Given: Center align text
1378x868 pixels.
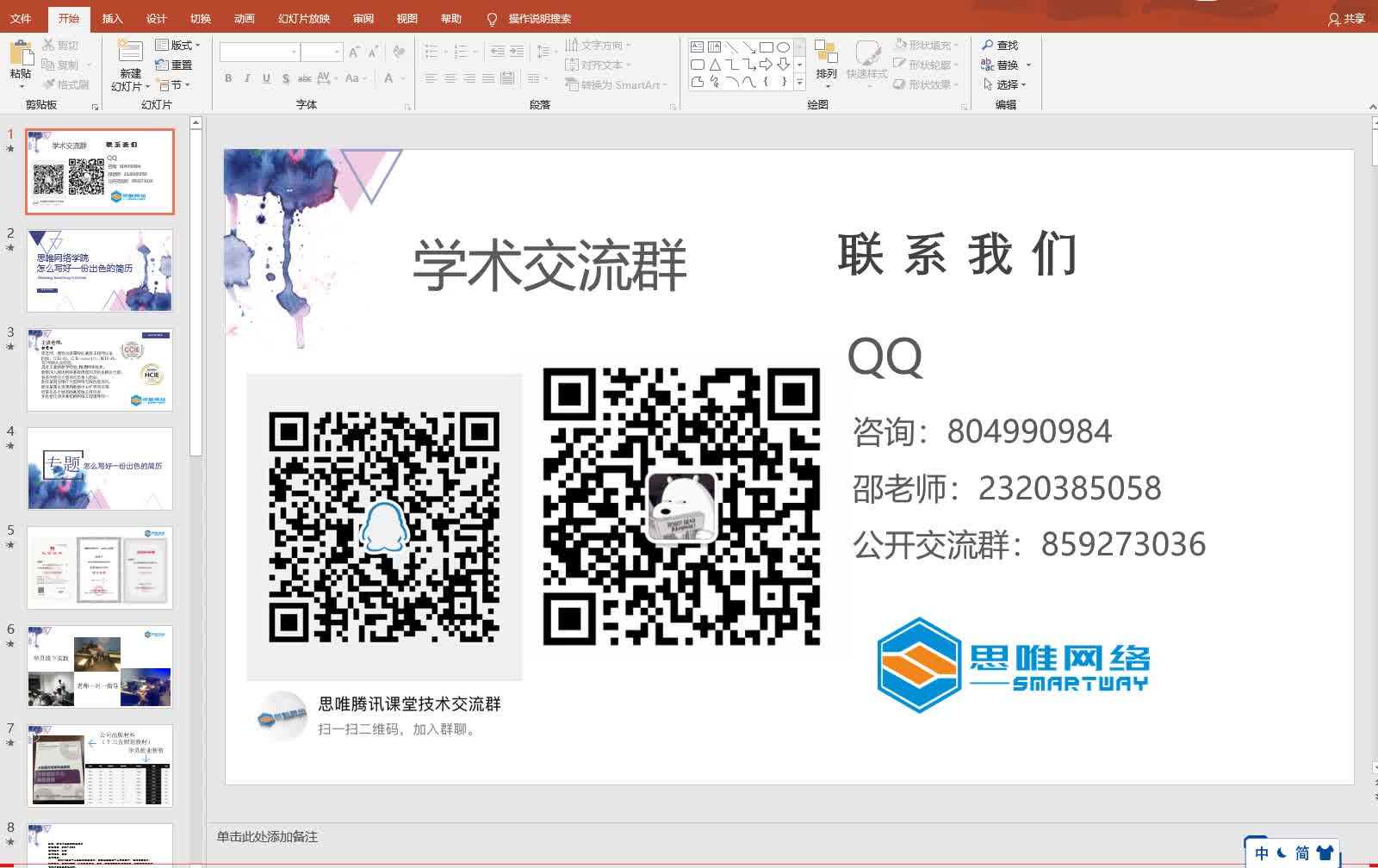Looking at the screenshot, I should coord(450,78).
